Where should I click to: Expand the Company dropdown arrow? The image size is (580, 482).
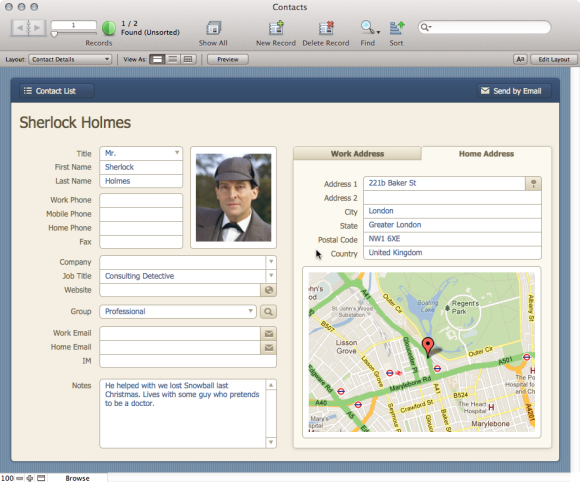click(271, 262)
